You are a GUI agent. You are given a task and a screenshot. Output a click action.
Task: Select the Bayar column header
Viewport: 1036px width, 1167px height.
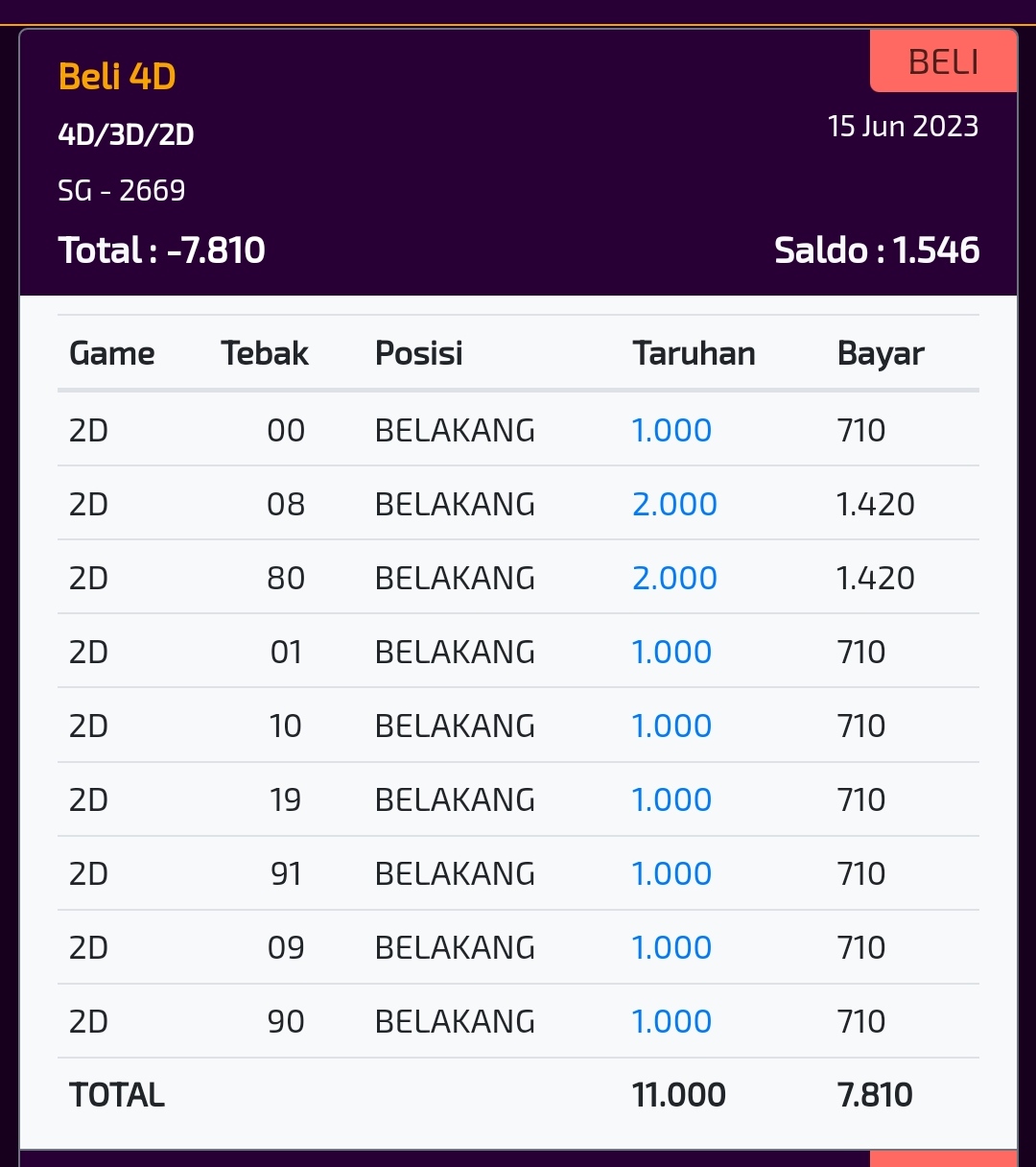[x=881, y=353]
